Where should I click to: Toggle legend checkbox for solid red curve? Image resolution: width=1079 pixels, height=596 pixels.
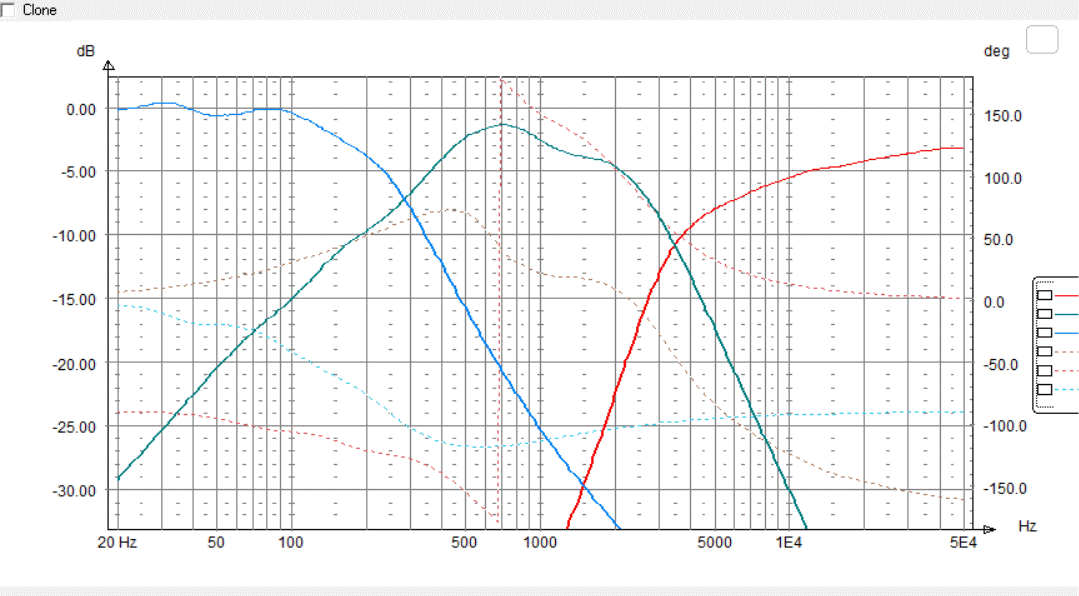[x=1045, y=295]
